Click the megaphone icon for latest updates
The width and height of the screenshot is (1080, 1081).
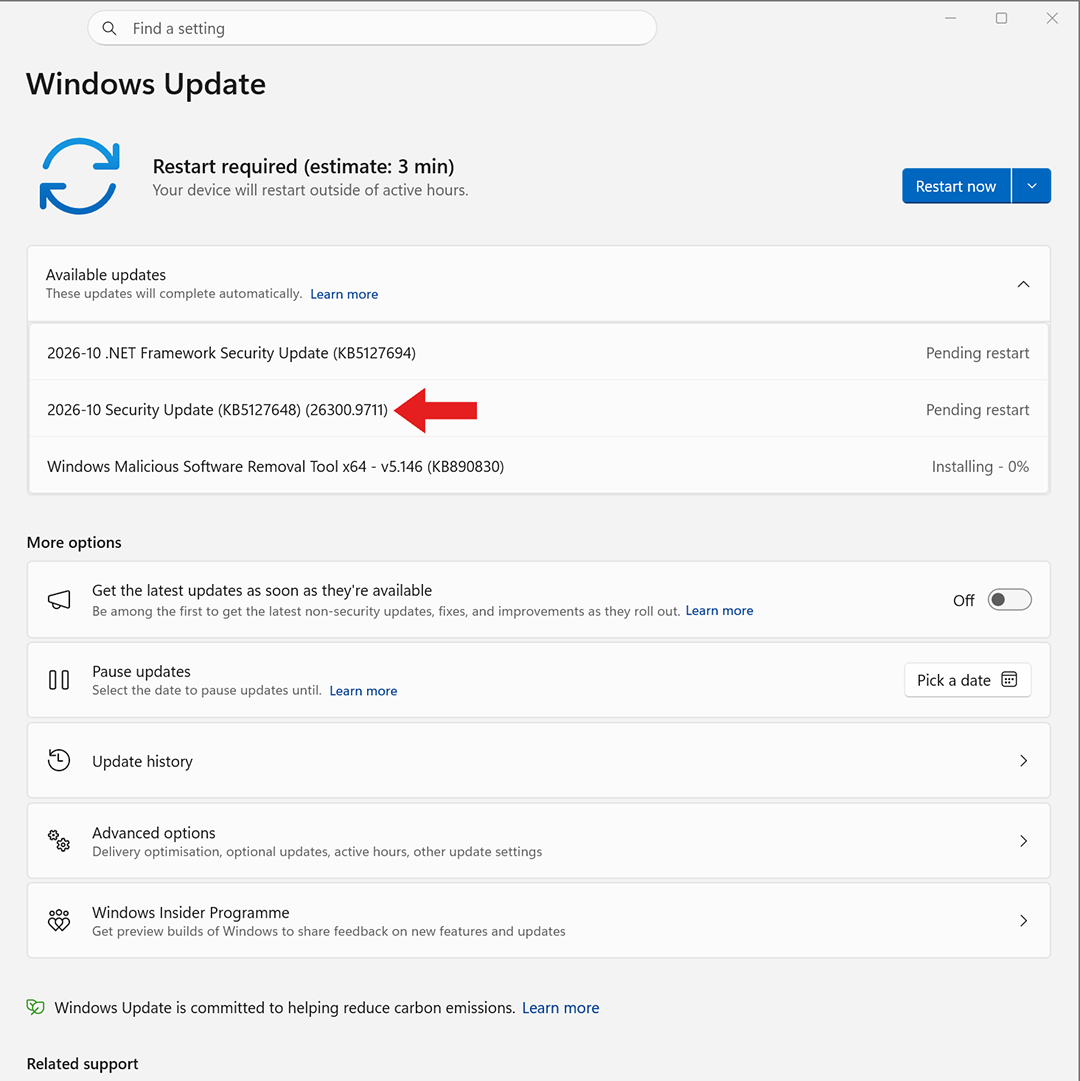click(x=59, y=600)
